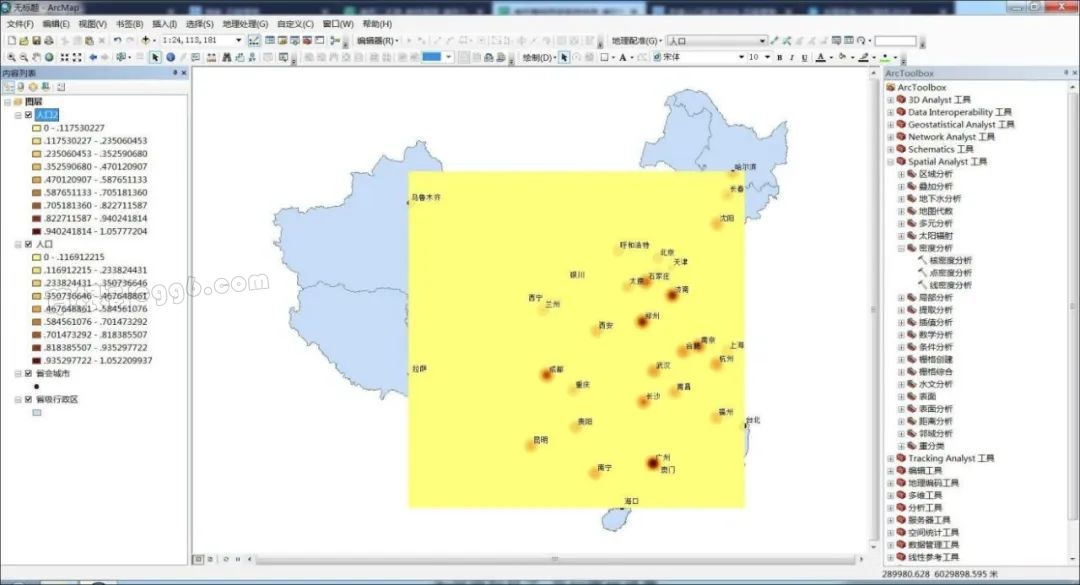This screenshot has width=1080, height=585.
Task: Open the 文件(F) menu
Action: (20, 24)
